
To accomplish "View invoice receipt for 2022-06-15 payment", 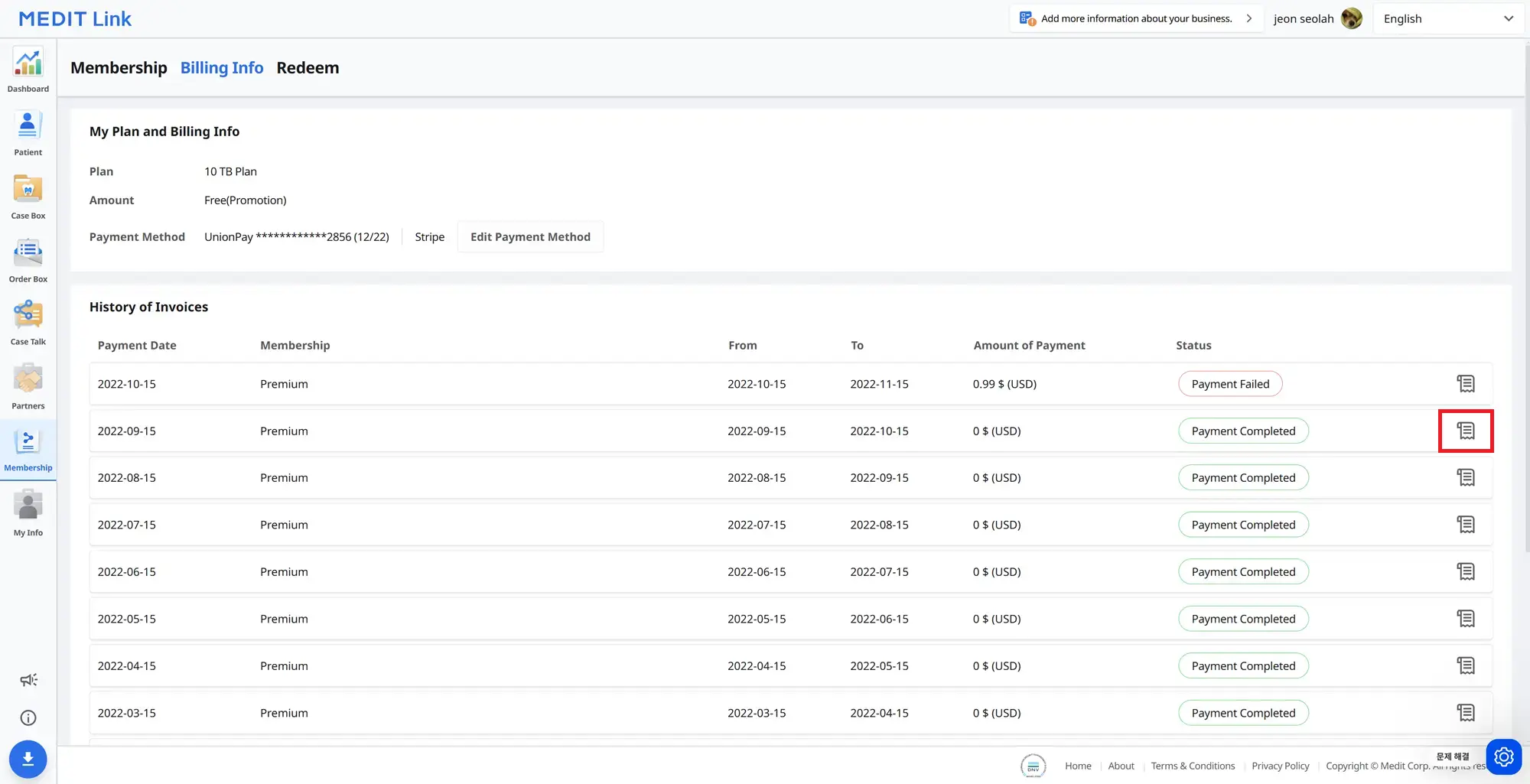I will tap(1466, 571).
